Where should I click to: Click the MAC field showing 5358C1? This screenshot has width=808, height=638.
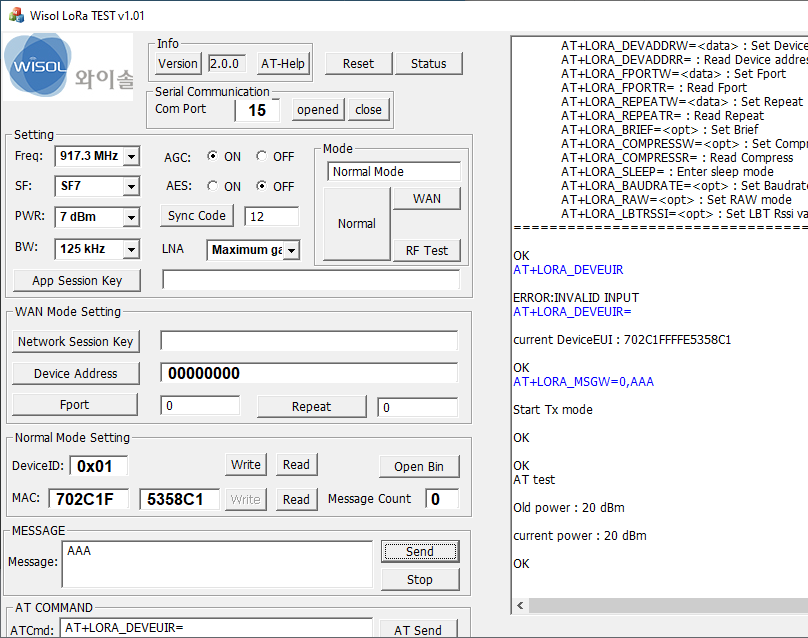coord(179,499)
